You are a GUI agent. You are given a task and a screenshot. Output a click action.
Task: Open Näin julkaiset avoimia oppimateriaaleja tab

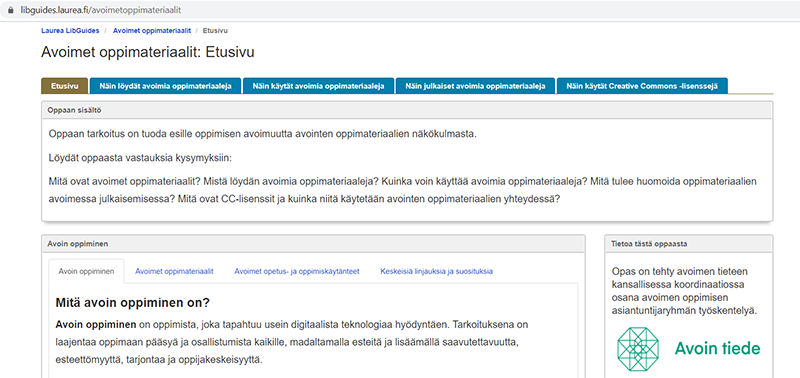(x=476, y=86)
